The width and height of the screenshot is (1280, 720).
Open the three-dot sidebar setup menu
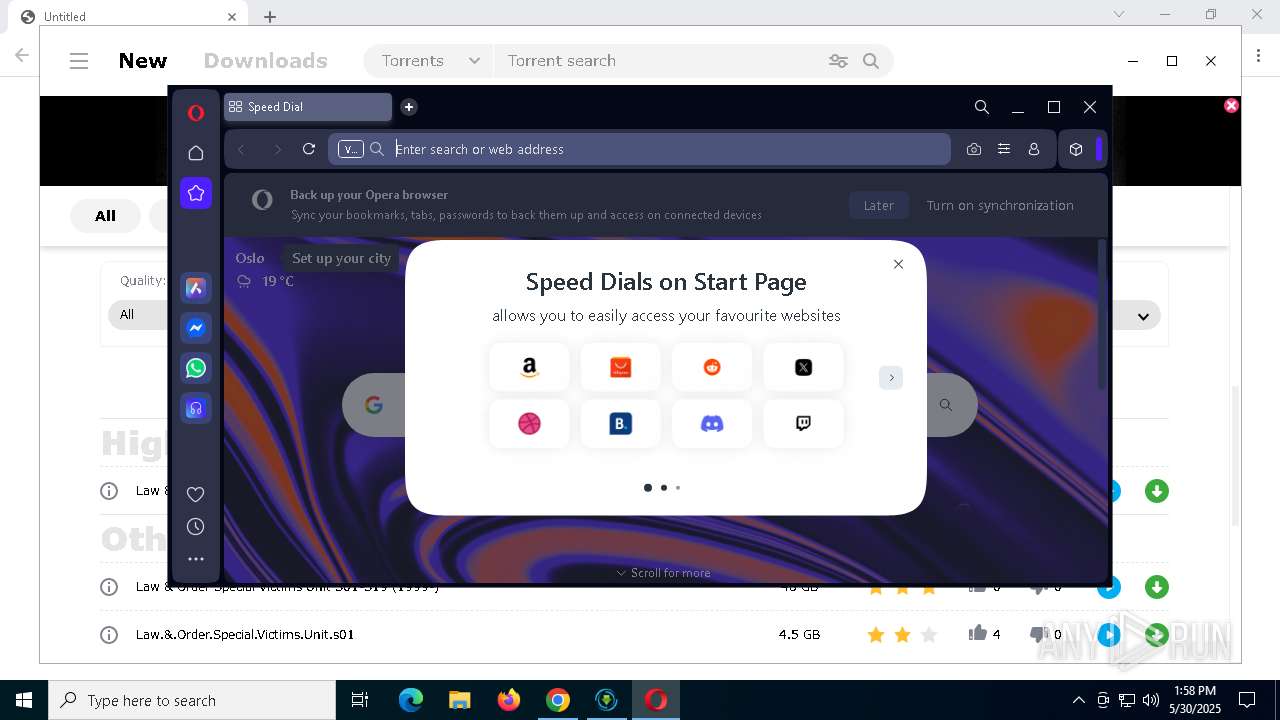tap(196, 559)
